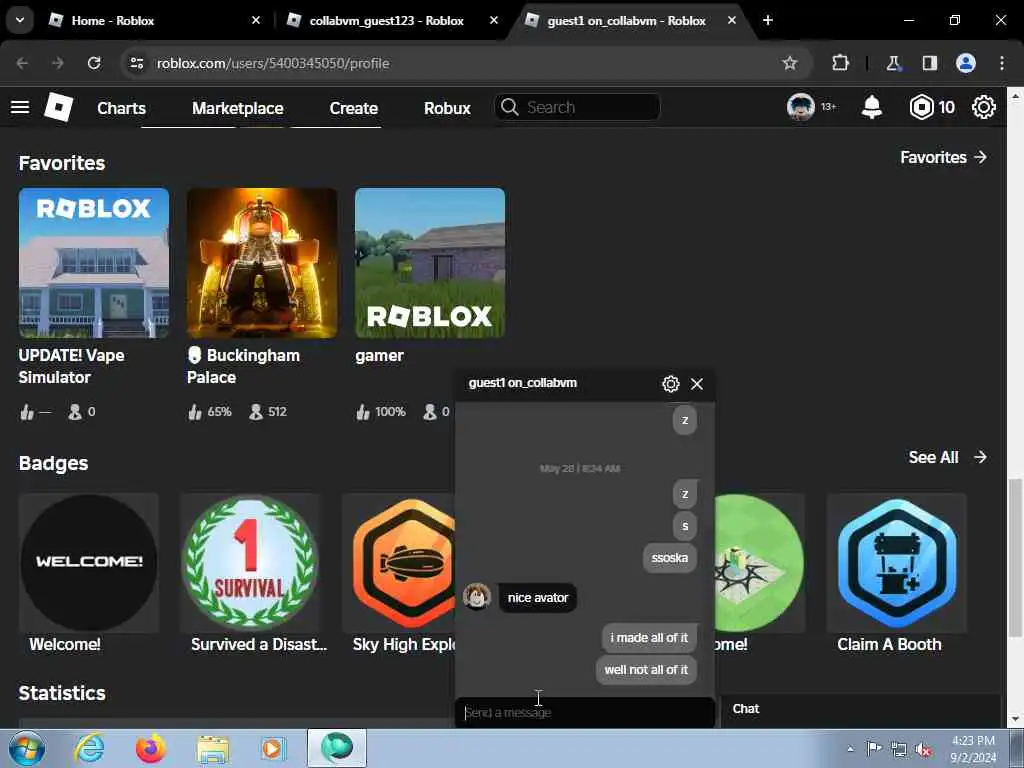Image resolution: width=1024 pixels, height=768 pixels.
Task: Focus the Roblox Search field
Action: 577,107
